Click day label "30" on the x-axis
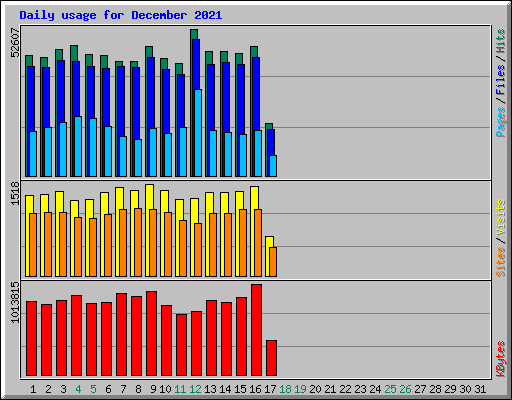 465,389
